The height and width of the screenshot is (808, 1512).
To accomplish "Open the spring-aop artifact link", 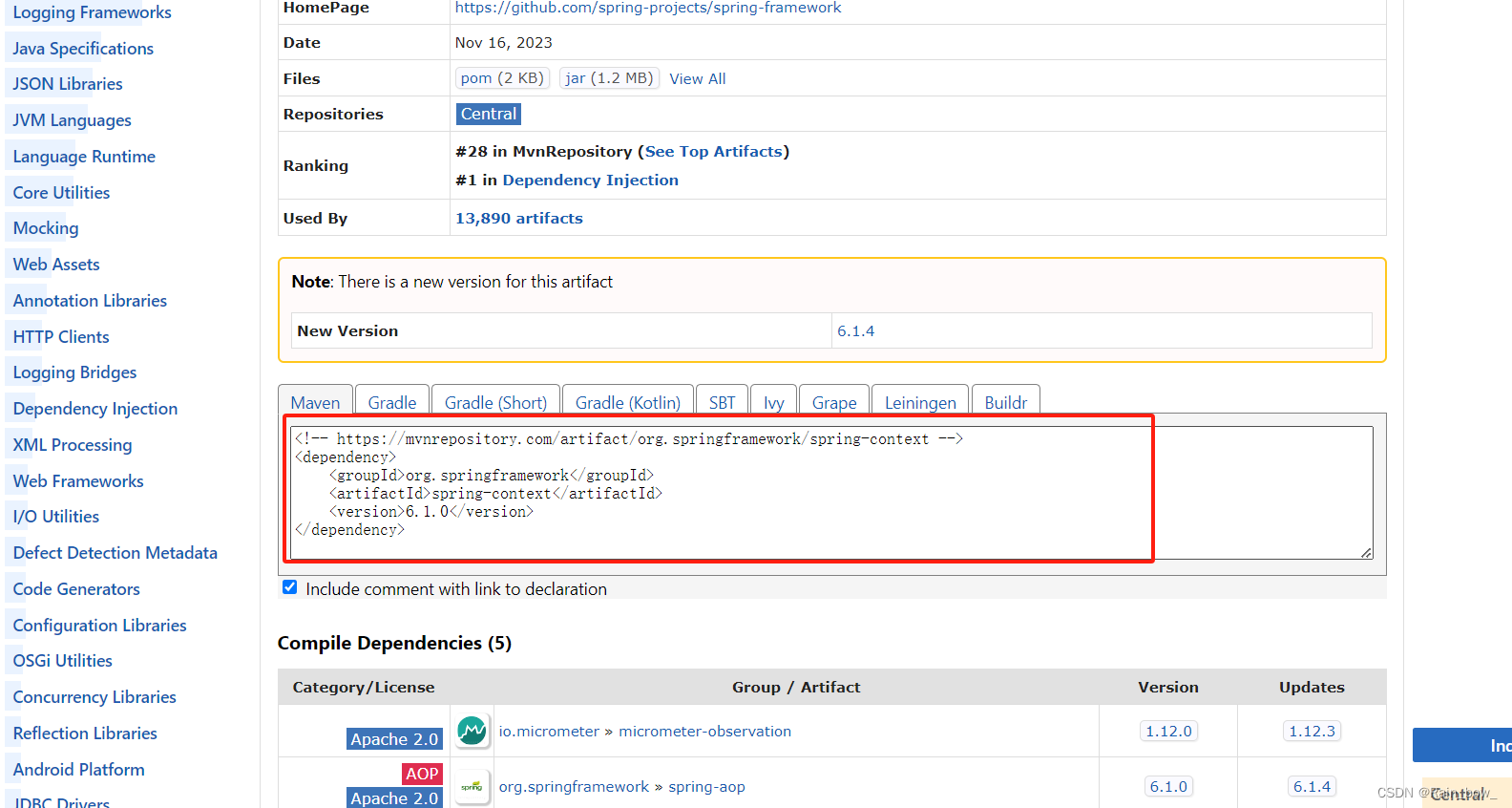I will click(x=707, y=787).
